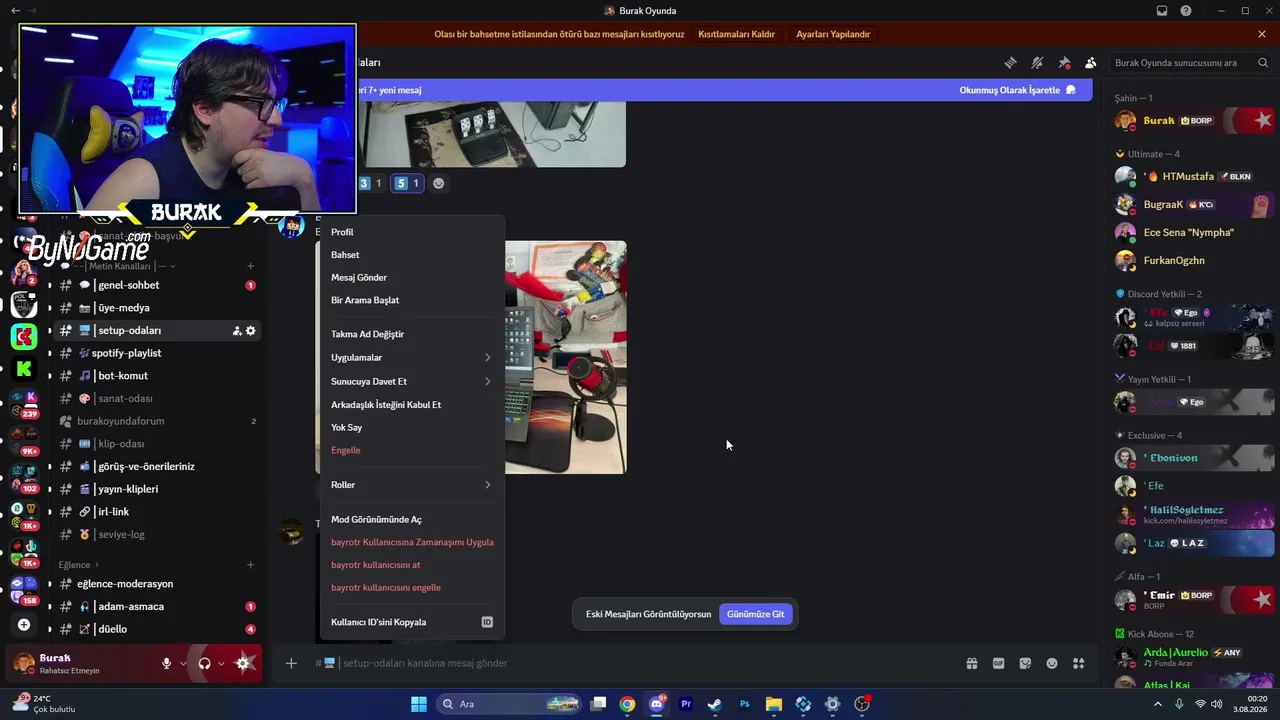
Task: Open the gift icon in message bar
Action: (971, 663)
